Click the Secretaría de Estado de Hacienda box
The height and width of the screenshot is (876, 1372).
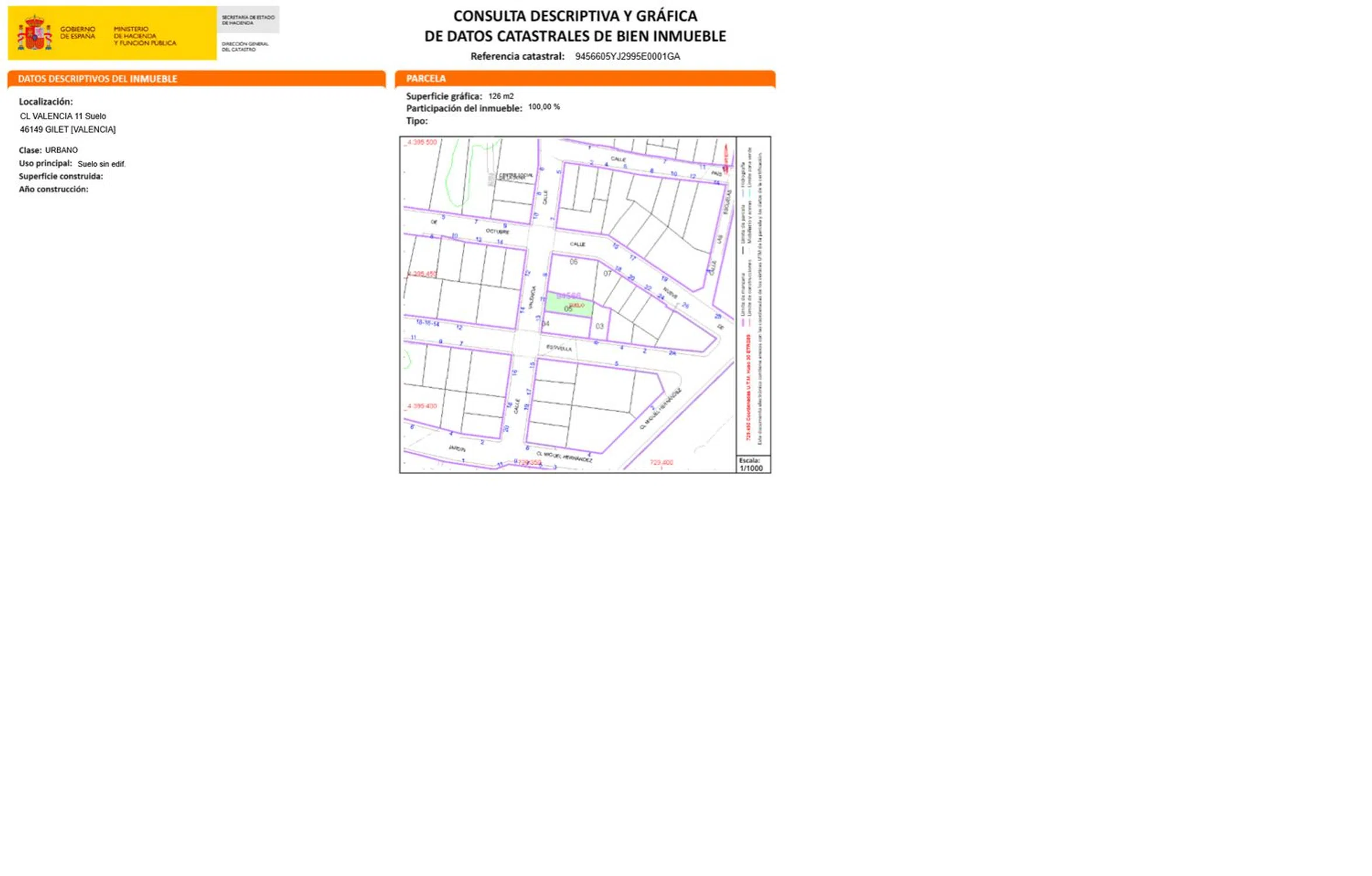click(x=248, y=20)
